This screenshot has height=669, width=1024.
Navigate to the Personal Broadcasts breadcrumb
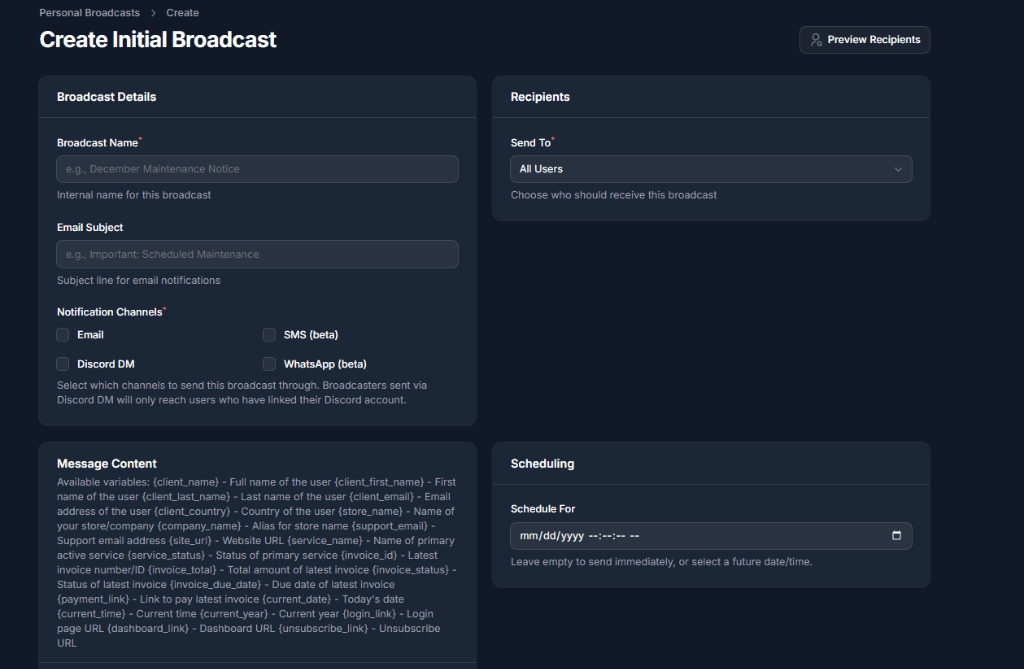[89, 12]
